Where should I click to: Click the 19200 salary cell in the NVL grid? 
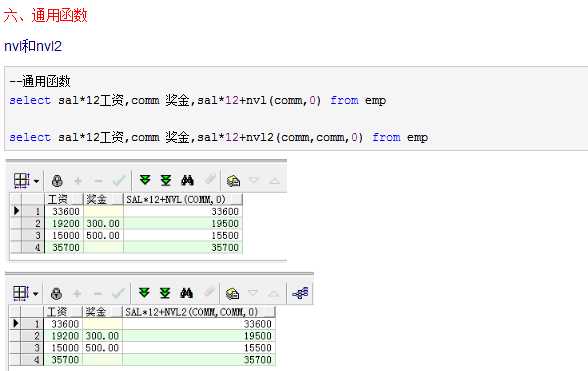point(64,224)
